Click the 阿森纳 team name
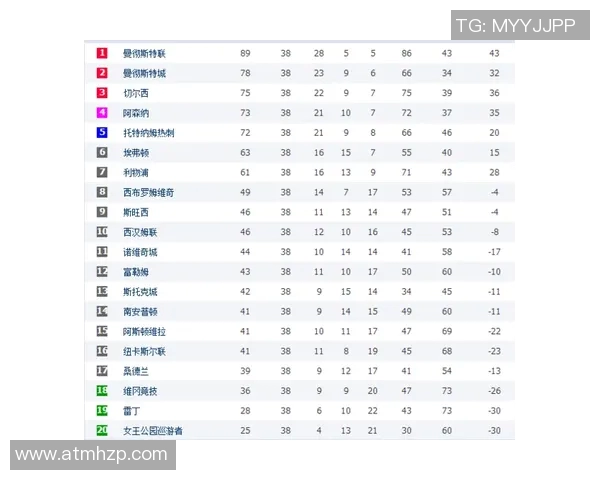Image resolution: width=600 pixels, height=480 pixels. coord(135,113)
